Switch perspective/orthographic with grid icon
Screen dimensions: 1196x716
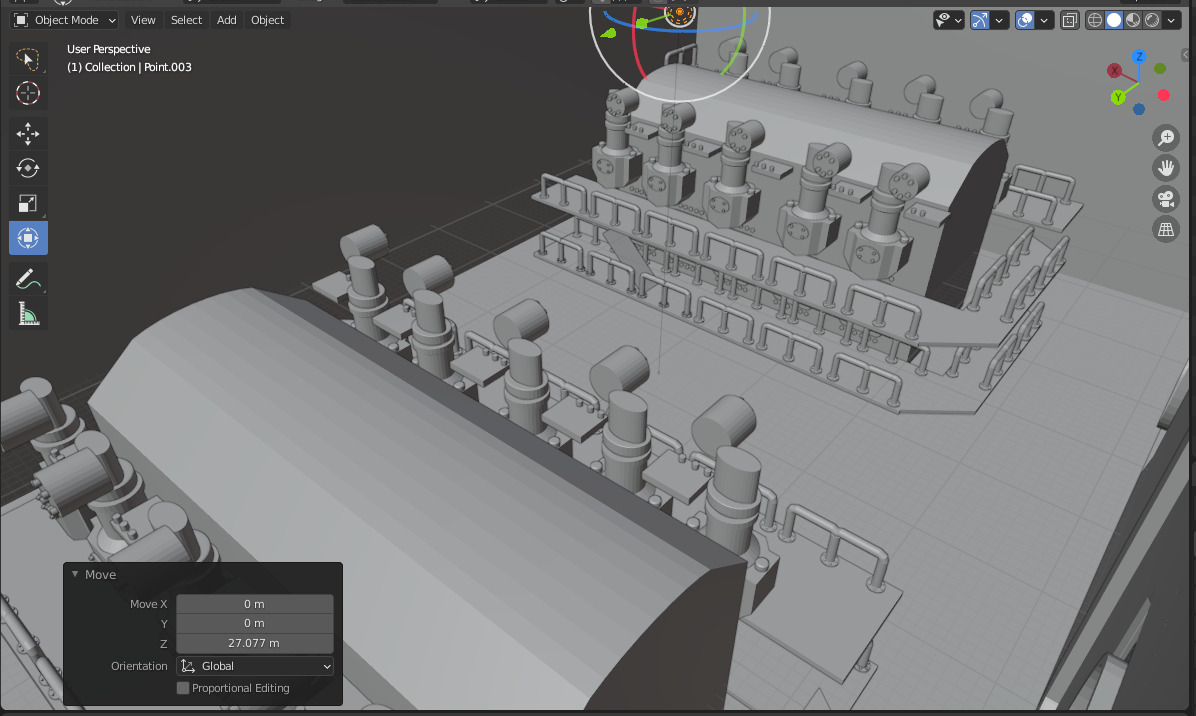(x=1165, y=230)
